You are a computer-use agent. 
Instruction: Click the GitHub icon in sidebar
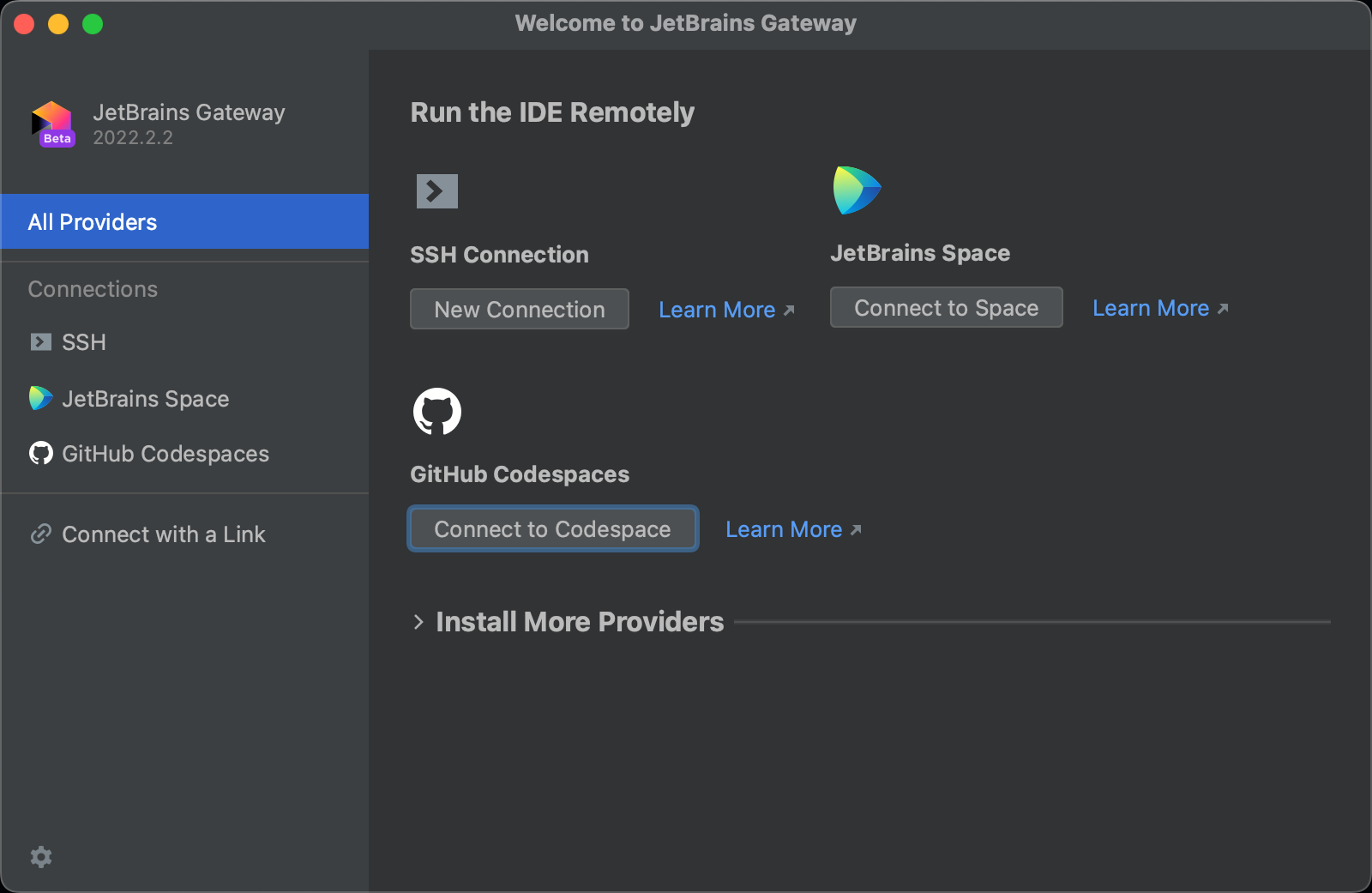[40, 453]
